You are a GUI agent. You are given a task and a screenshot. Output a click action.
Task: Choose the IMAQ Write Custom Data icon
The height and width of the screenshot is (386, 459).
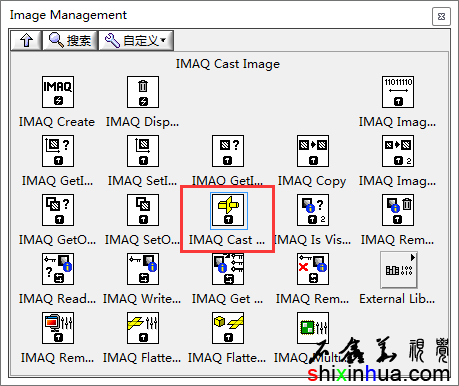tap(143, 269)
